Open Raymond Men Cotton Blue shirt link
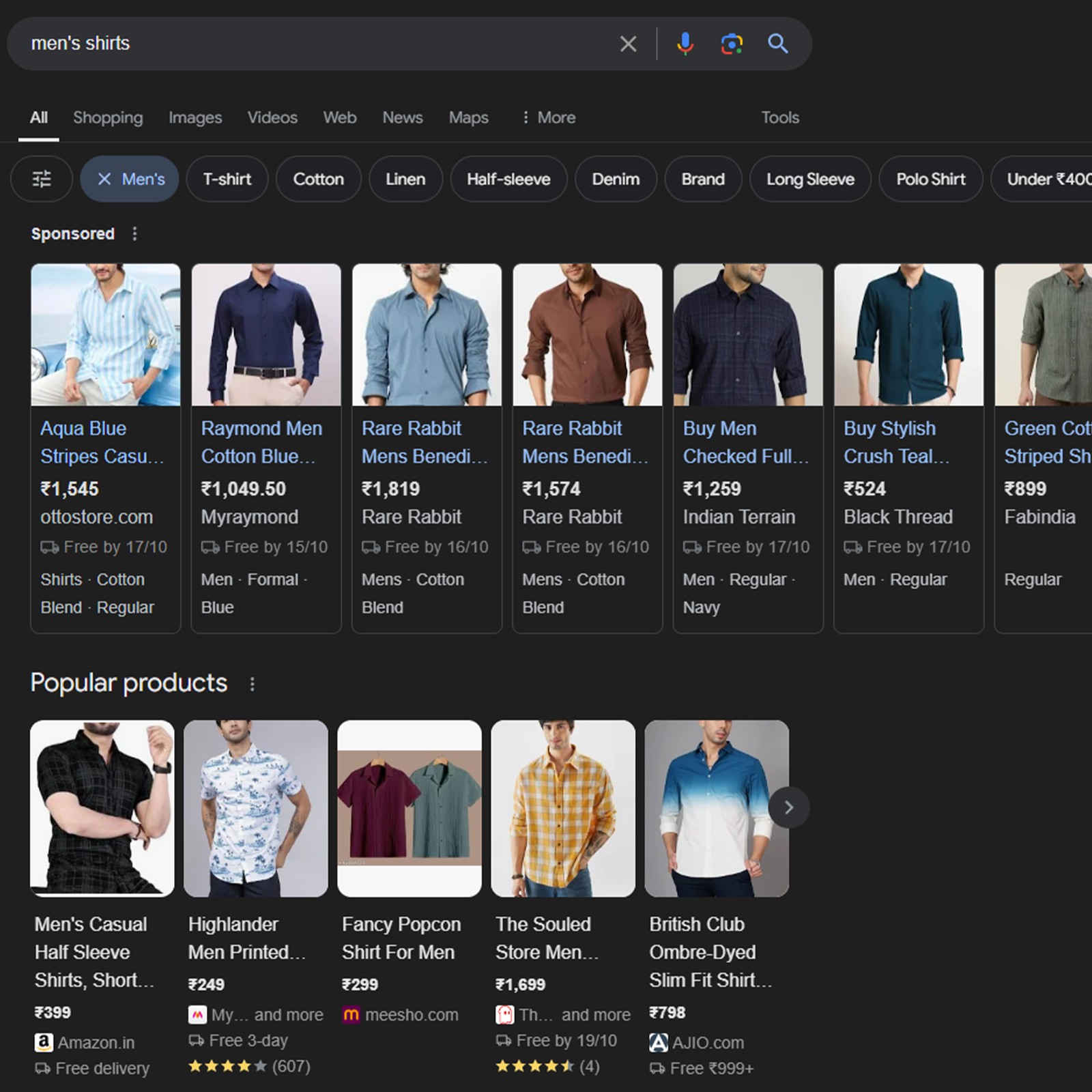Screen dimensions: 1092x1092 261,442
